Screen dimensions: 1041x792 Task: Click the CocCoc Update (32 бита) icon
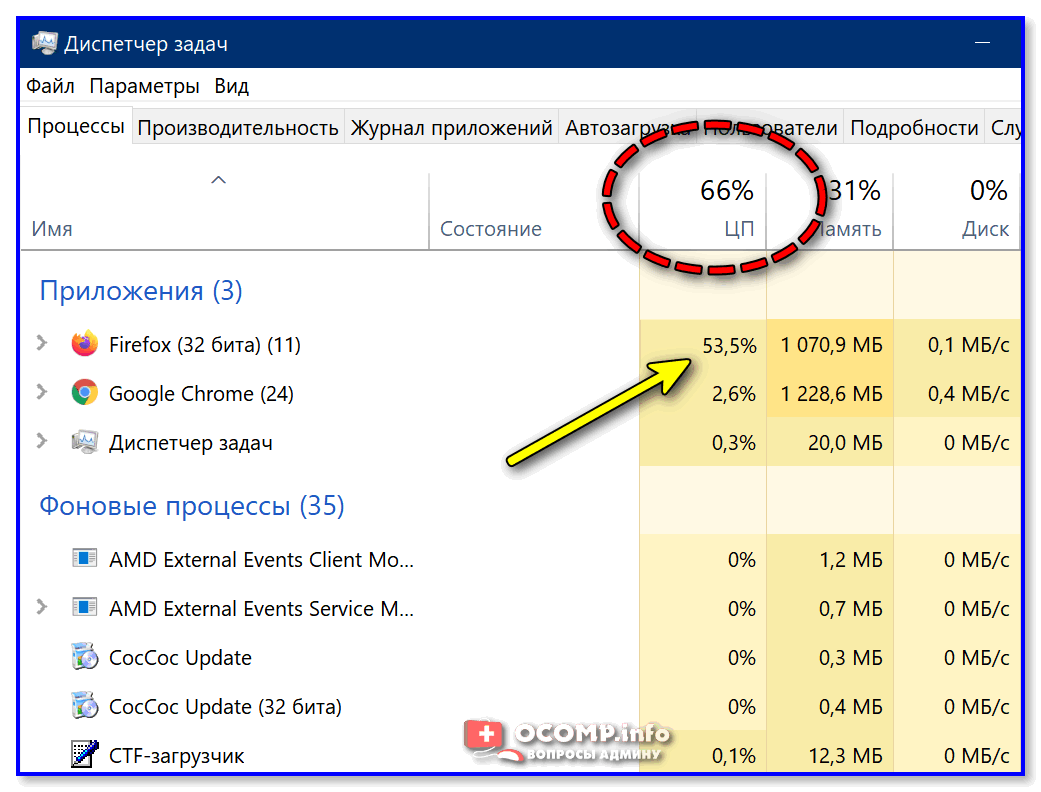click(85, 707)
